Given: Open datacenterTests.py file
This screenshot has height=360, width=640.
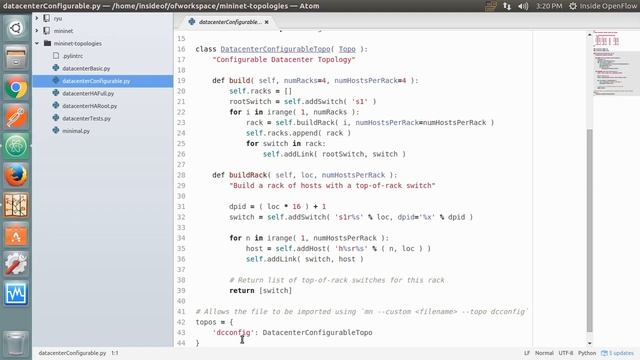Looking at the screenshot, I should [87, 118].
